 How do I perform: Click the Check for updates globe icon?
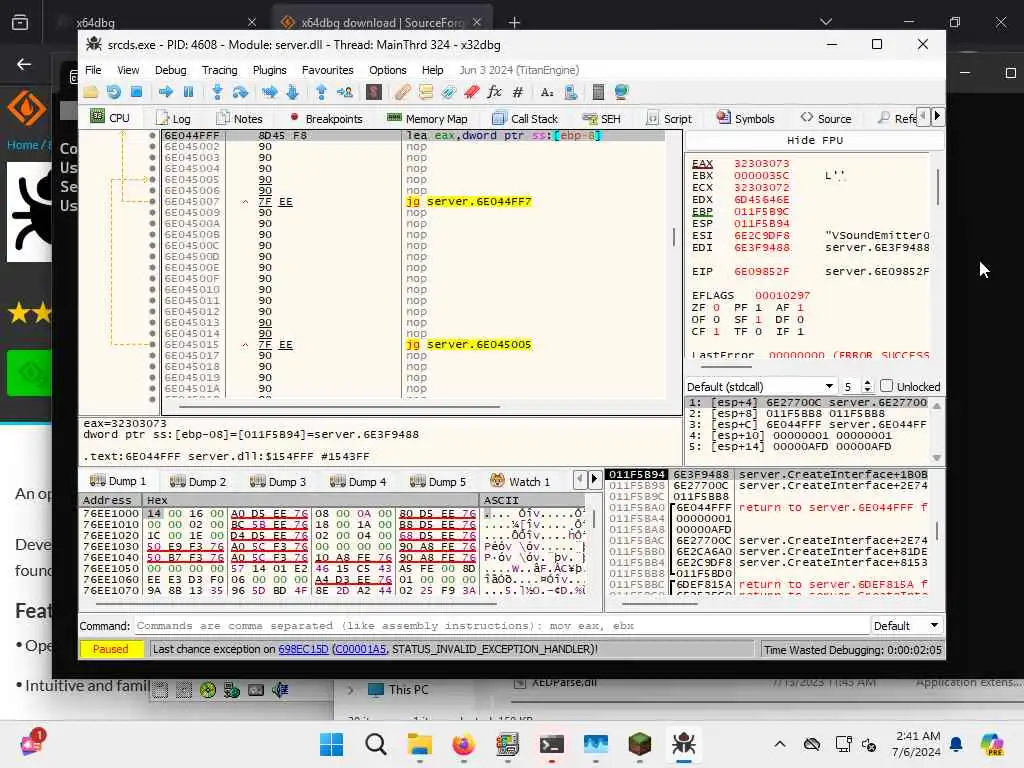(x=621, y=93)
